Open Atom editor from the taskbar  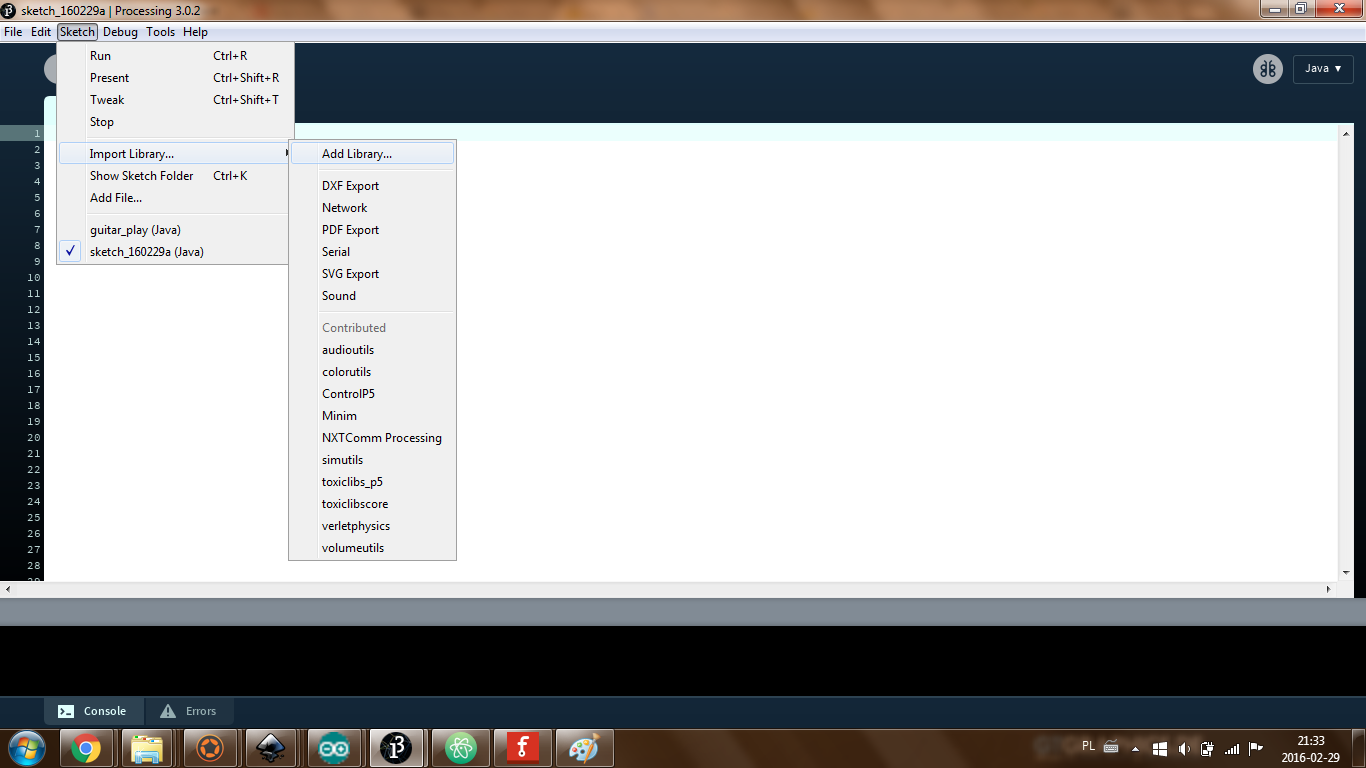pos(459,748)
